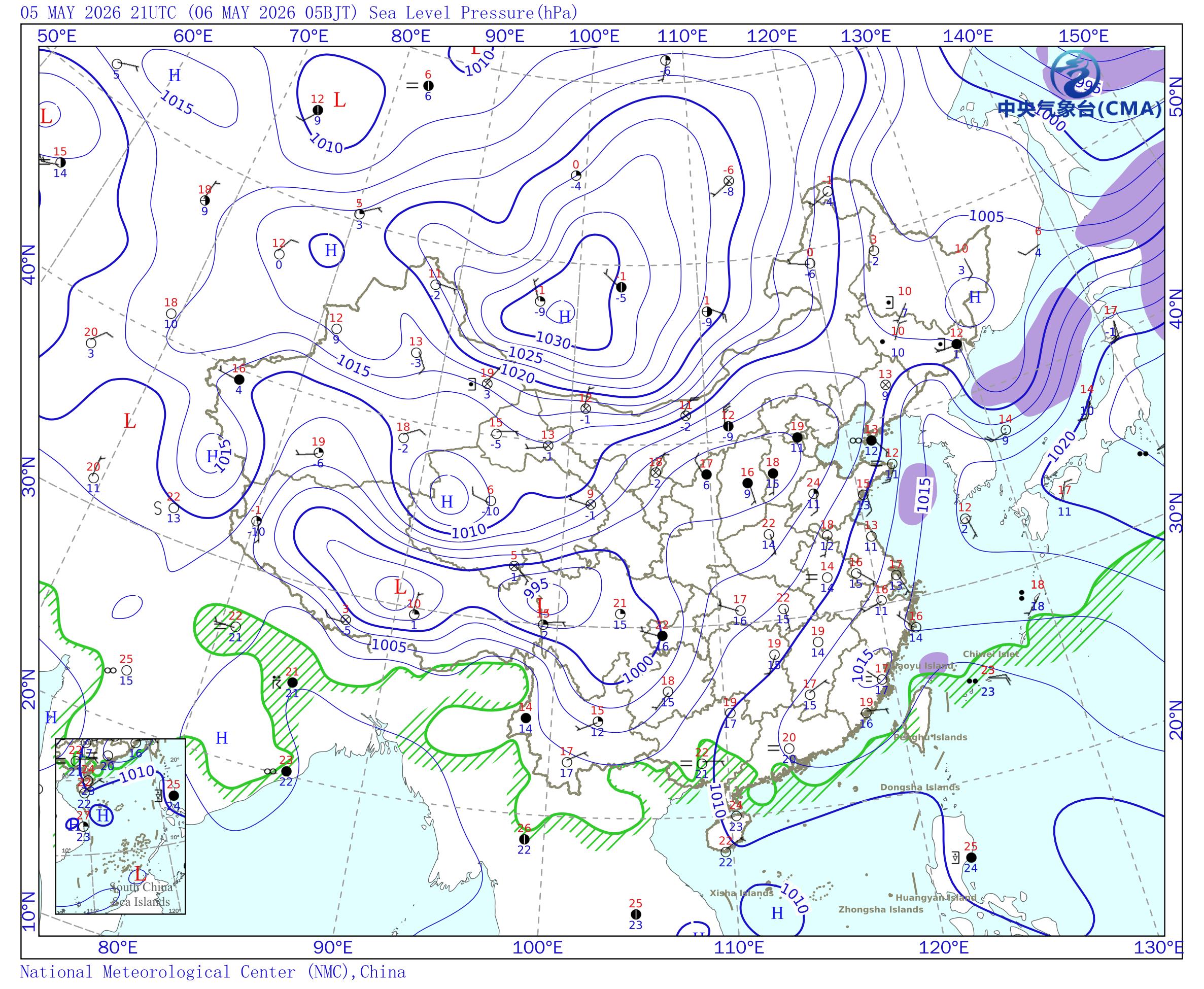Click the 50°E longitude label
Screen dimensions: 1204x989
tap(57, 37)
